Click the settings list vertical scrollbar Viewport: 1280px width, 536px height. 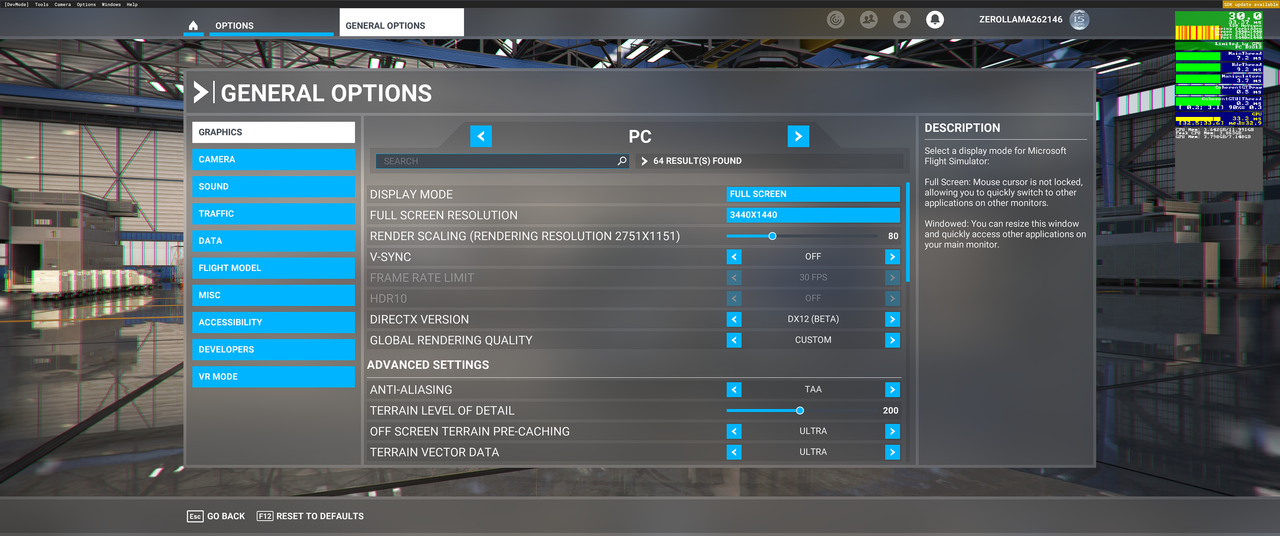(x=908, y=232)
